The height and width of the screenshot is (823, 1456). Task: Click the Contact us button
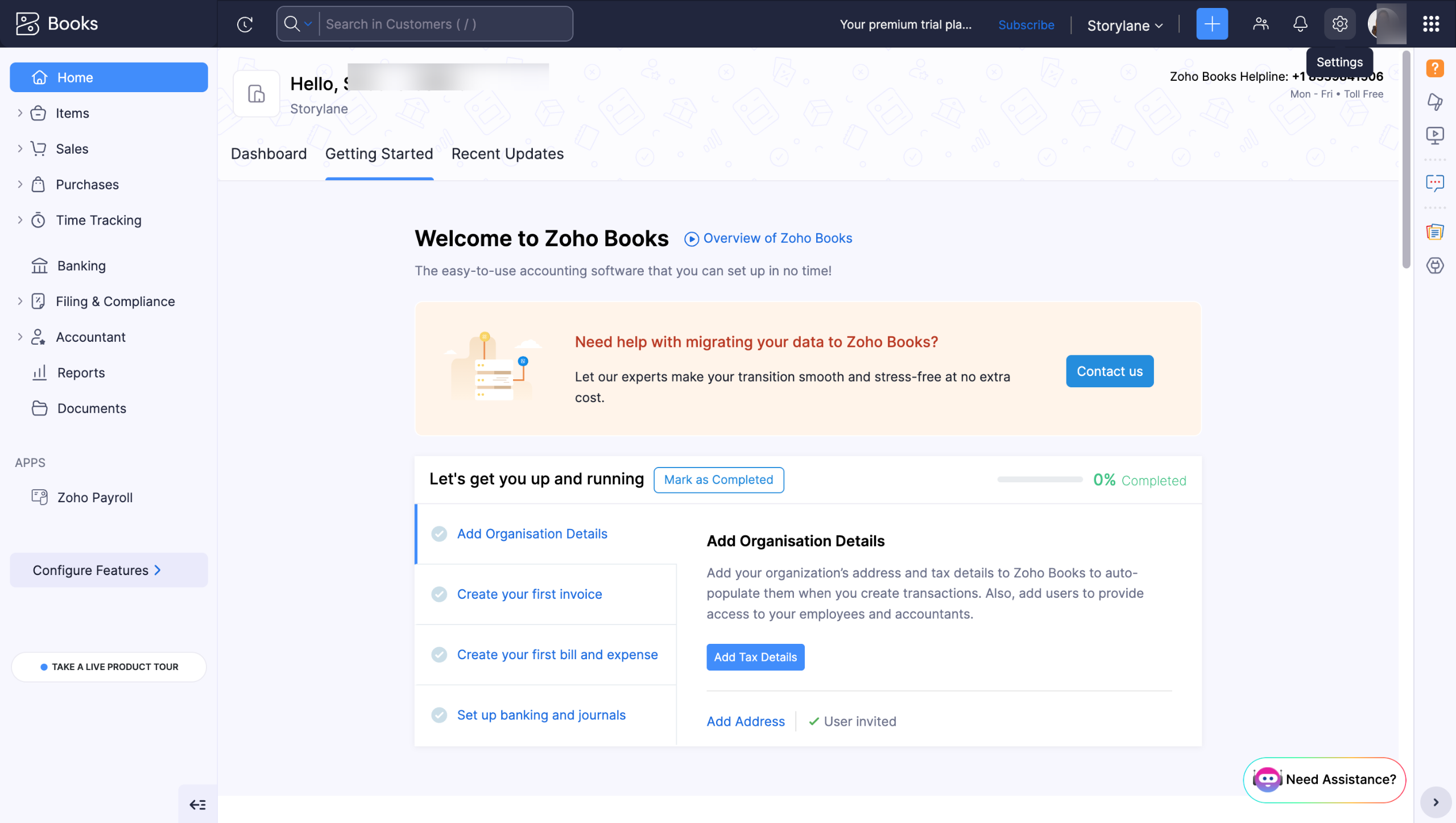coord(1109,371)
